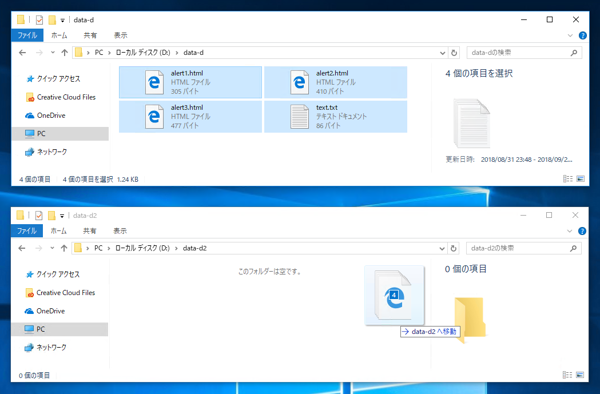The width and height of the screenshot is (600, 394).
Task: Open 共有 tab in data-d2 window
Action: [90, 231]
